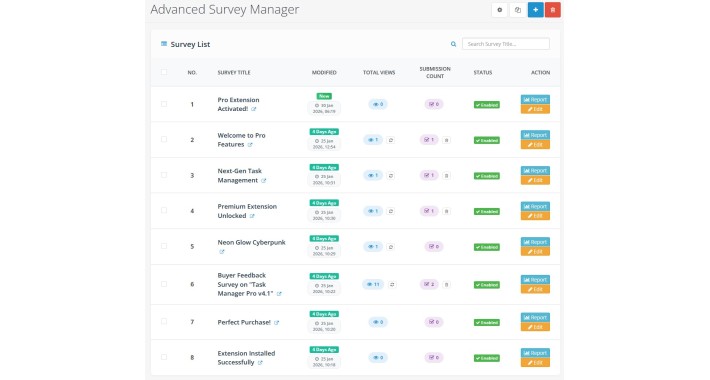The width and height of the screenshot is (710, 380).
Task: Click the Total Views column header
Action: click(x=379, y=72)
